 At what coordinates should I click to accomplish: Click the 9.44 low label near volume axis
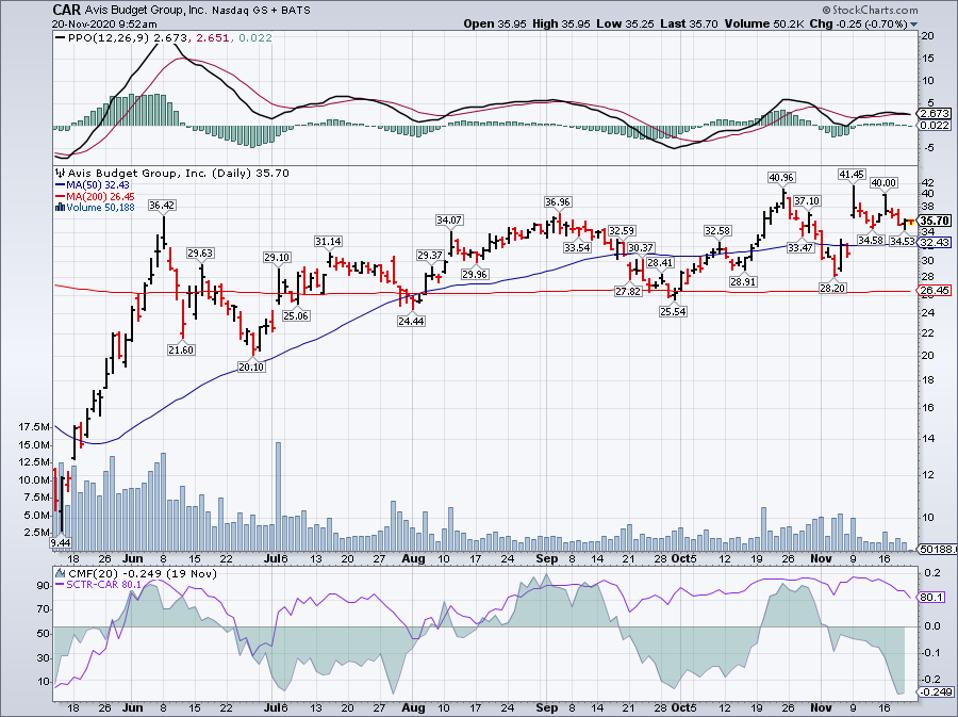tap(61, 542)
